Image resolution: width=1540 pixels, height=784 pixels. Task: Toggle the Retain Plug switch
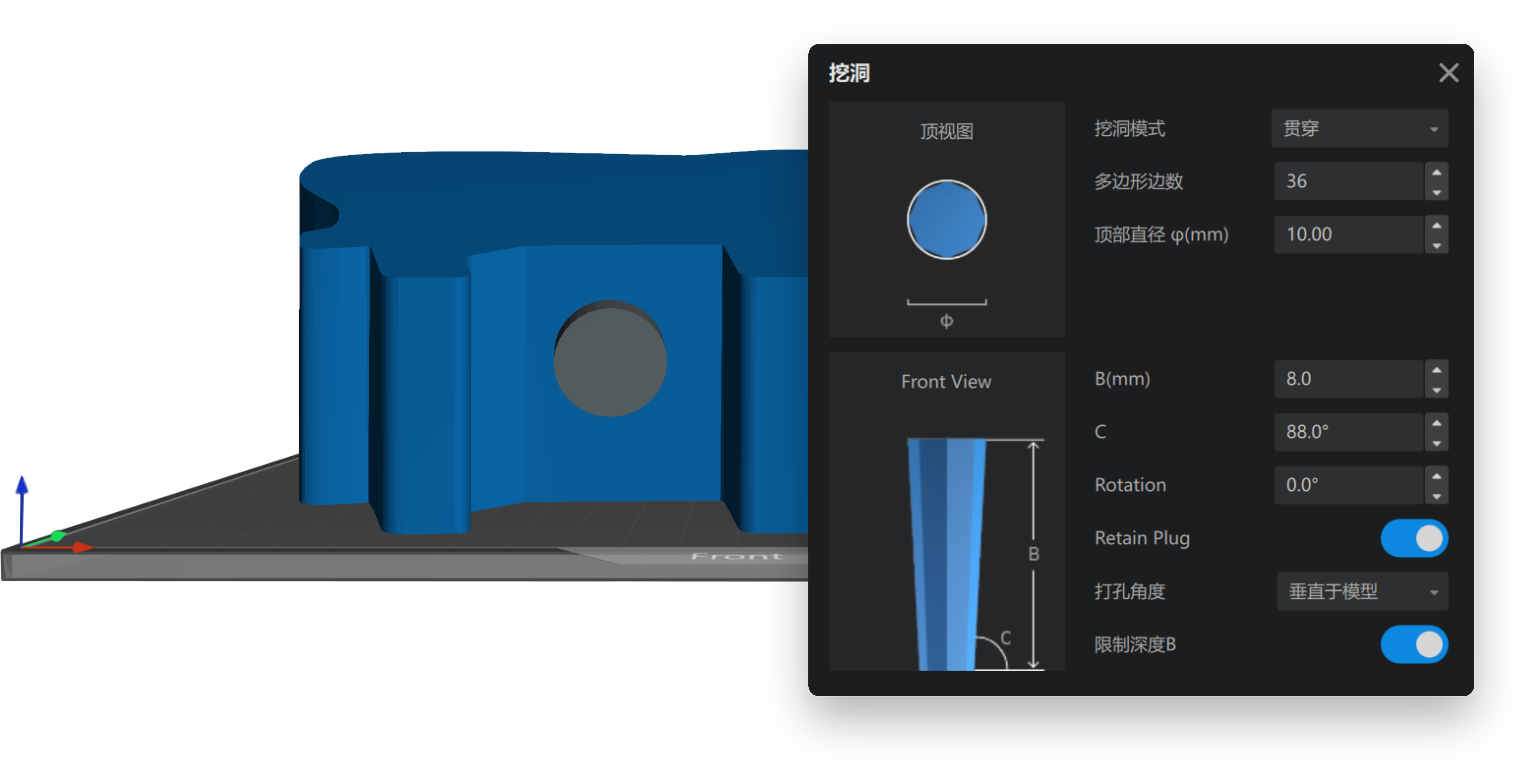click(1414, 538)
